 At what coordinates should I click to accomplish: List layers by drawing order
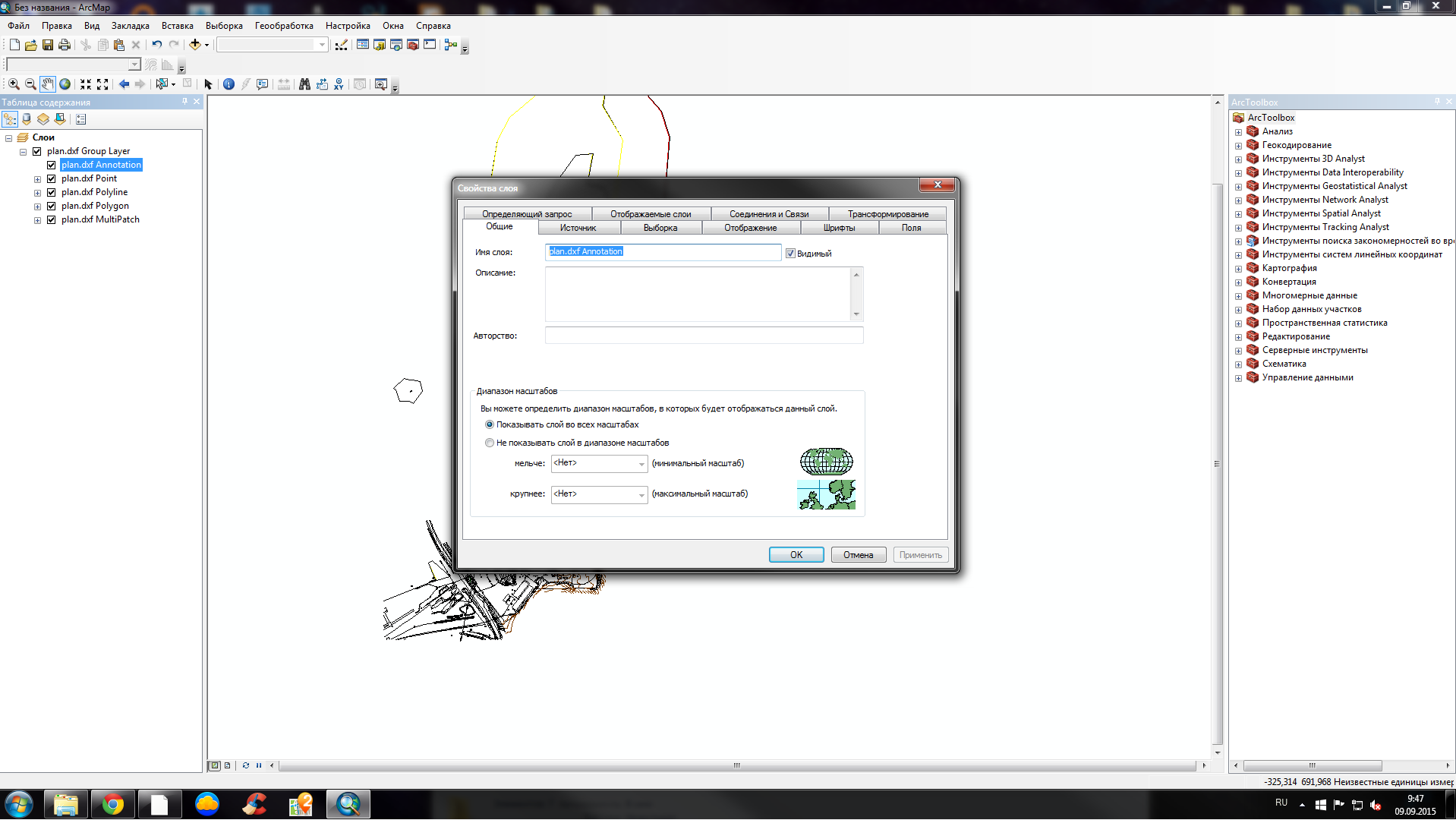point(10,119)
